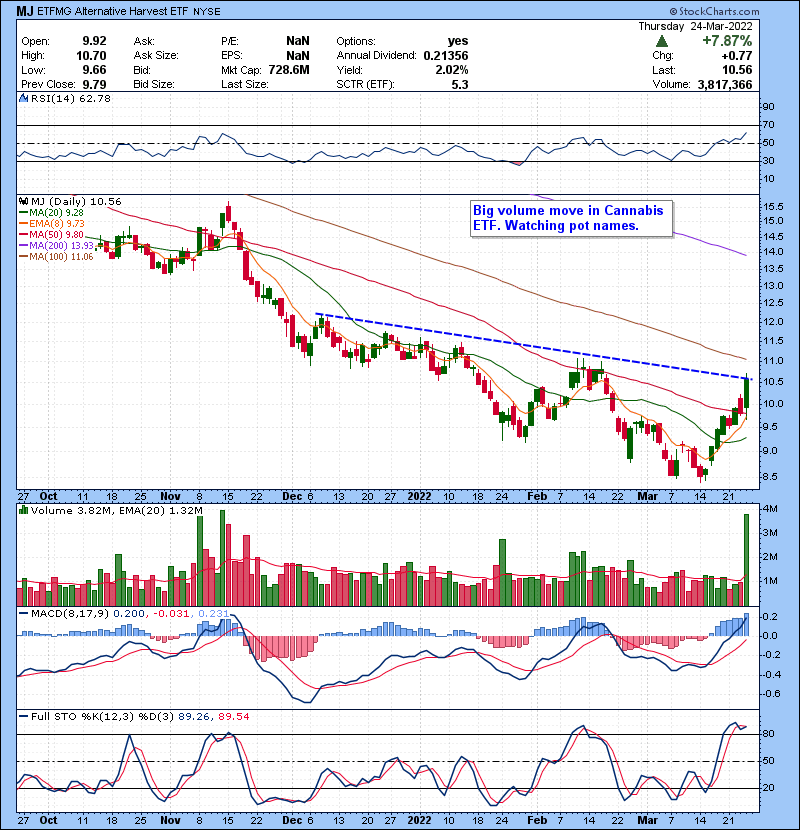Click the candlestick icon beside MJ (Daily)
The image size is (800, 830).
[23, 201]
